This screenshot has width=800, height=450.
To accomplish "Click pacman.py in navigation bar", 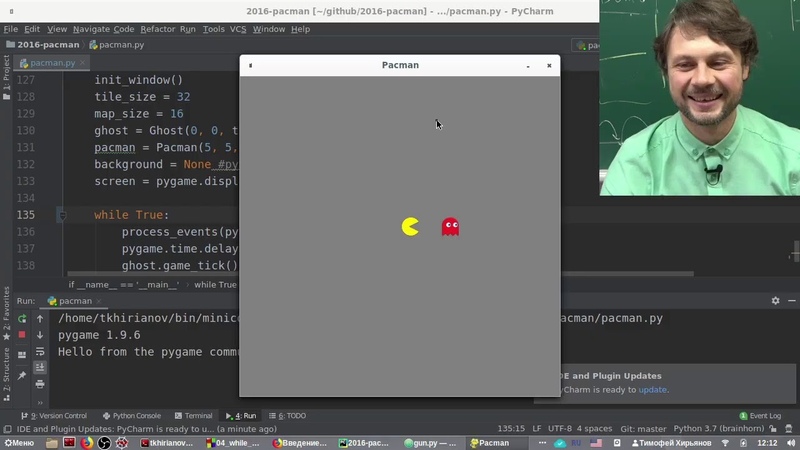I will pos(117,45).
